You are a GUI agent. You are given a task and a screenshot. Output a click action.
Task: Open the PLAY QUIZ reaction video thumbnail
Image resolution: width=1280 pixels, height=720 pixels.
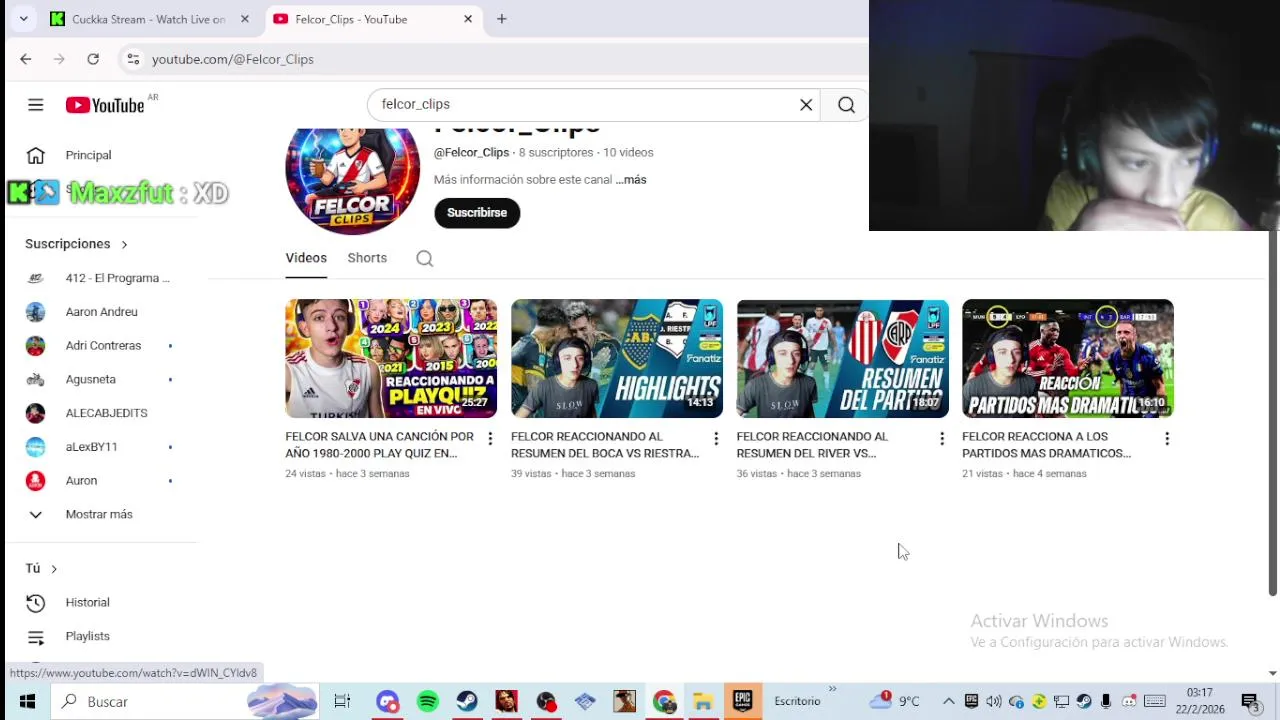[x=391, y=358]
